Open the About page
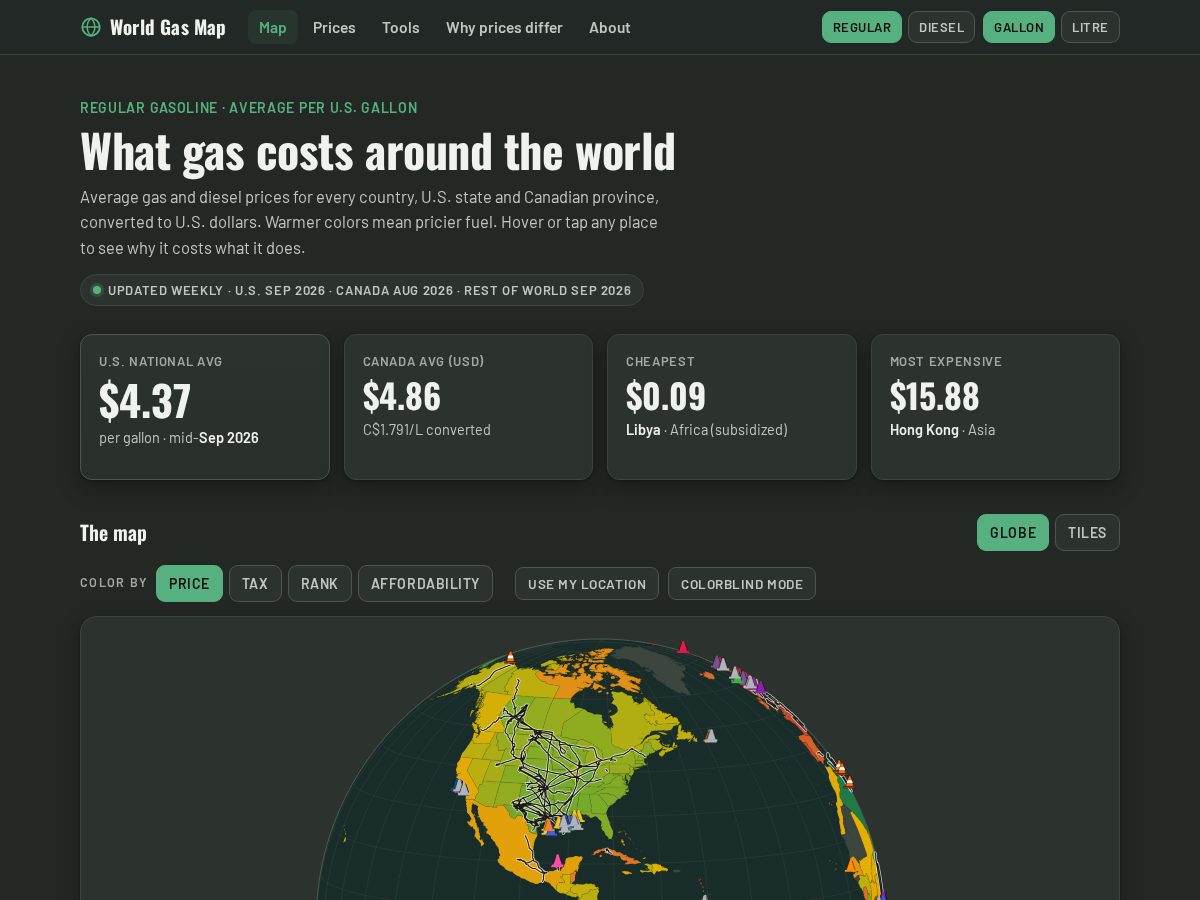 610,27
